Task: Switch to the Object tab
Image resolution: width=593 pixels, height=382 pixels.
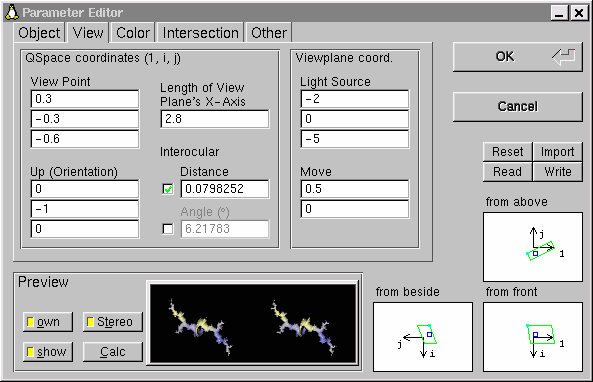Action: coord(39,33)
